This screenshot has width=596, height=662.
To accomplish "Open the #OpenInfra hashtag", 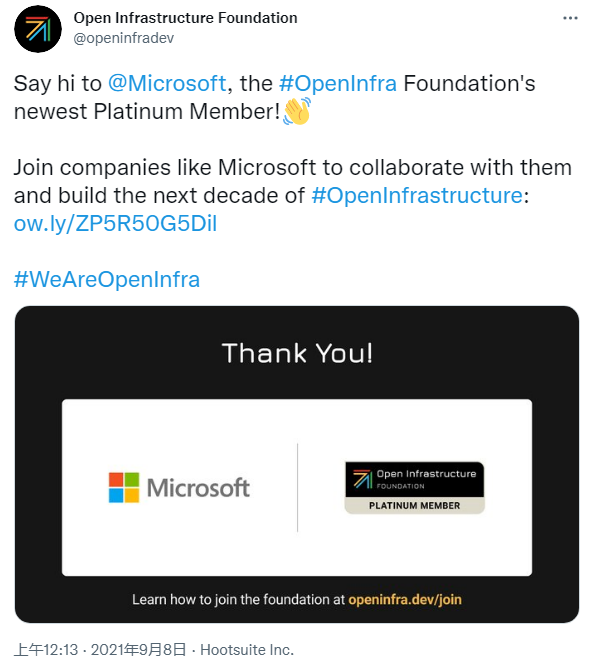I will 338,83.
